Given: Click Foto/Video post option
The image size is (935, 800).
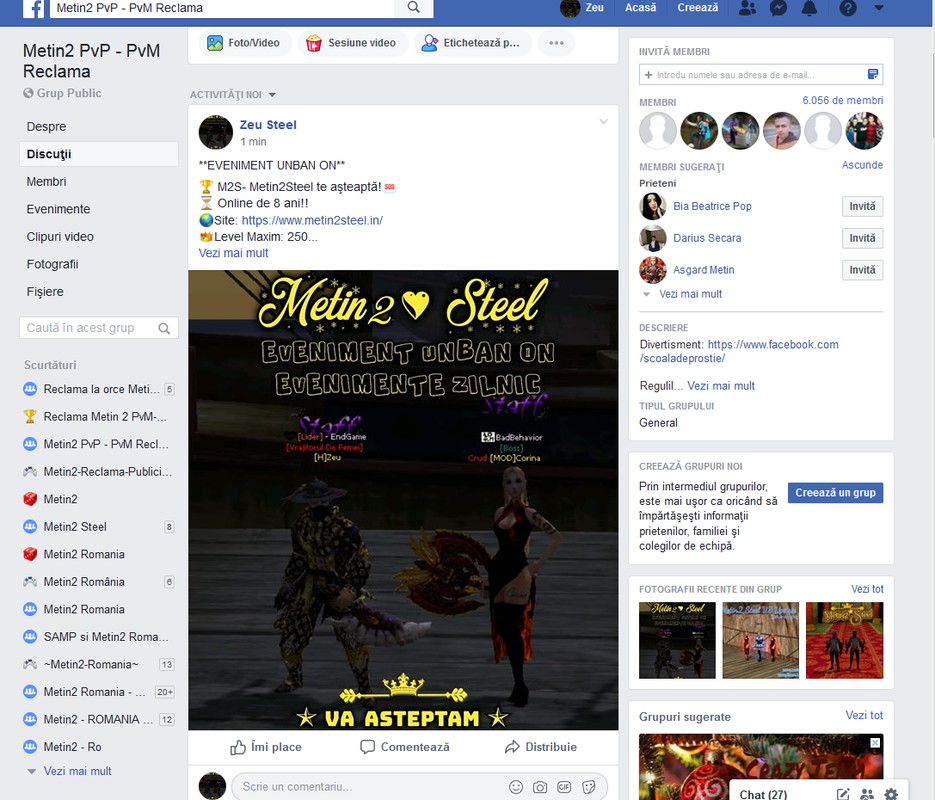Looking at the screenshot, I should 243,43.
